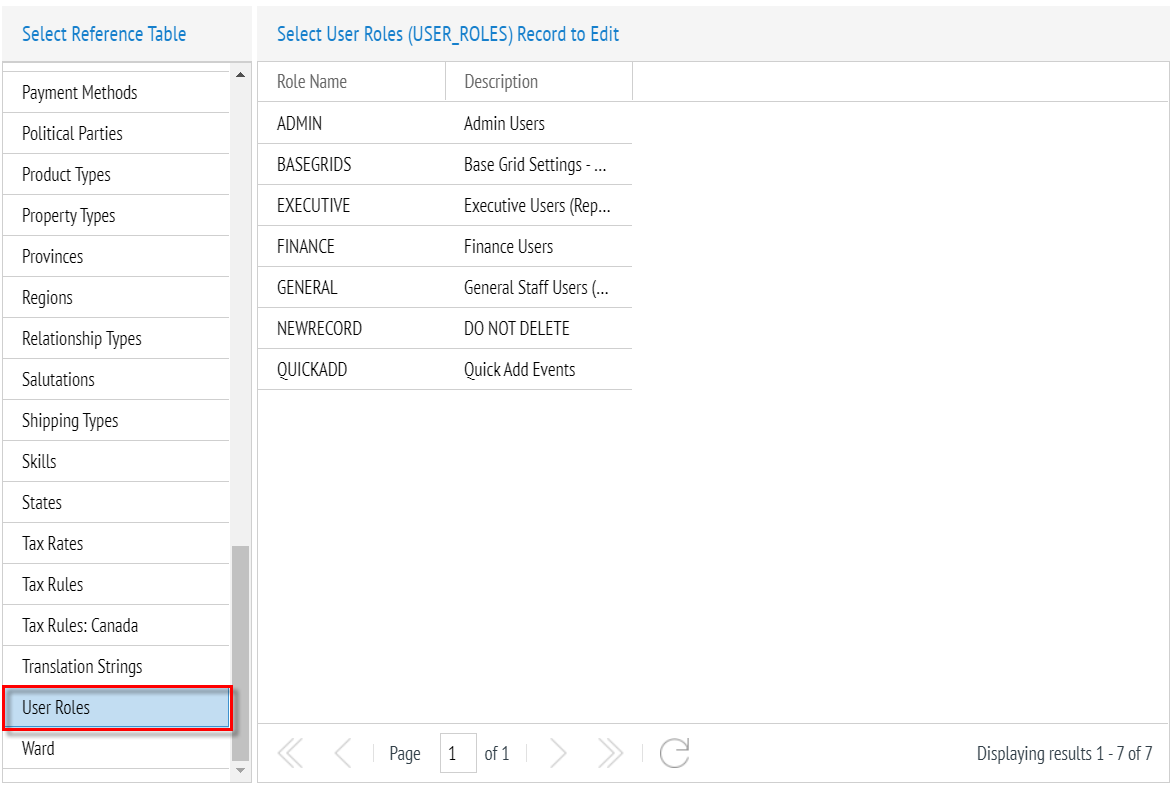Viewport: 1170px width, 785px height.
Task: Click the page number input field
Action: click(458, 753)
